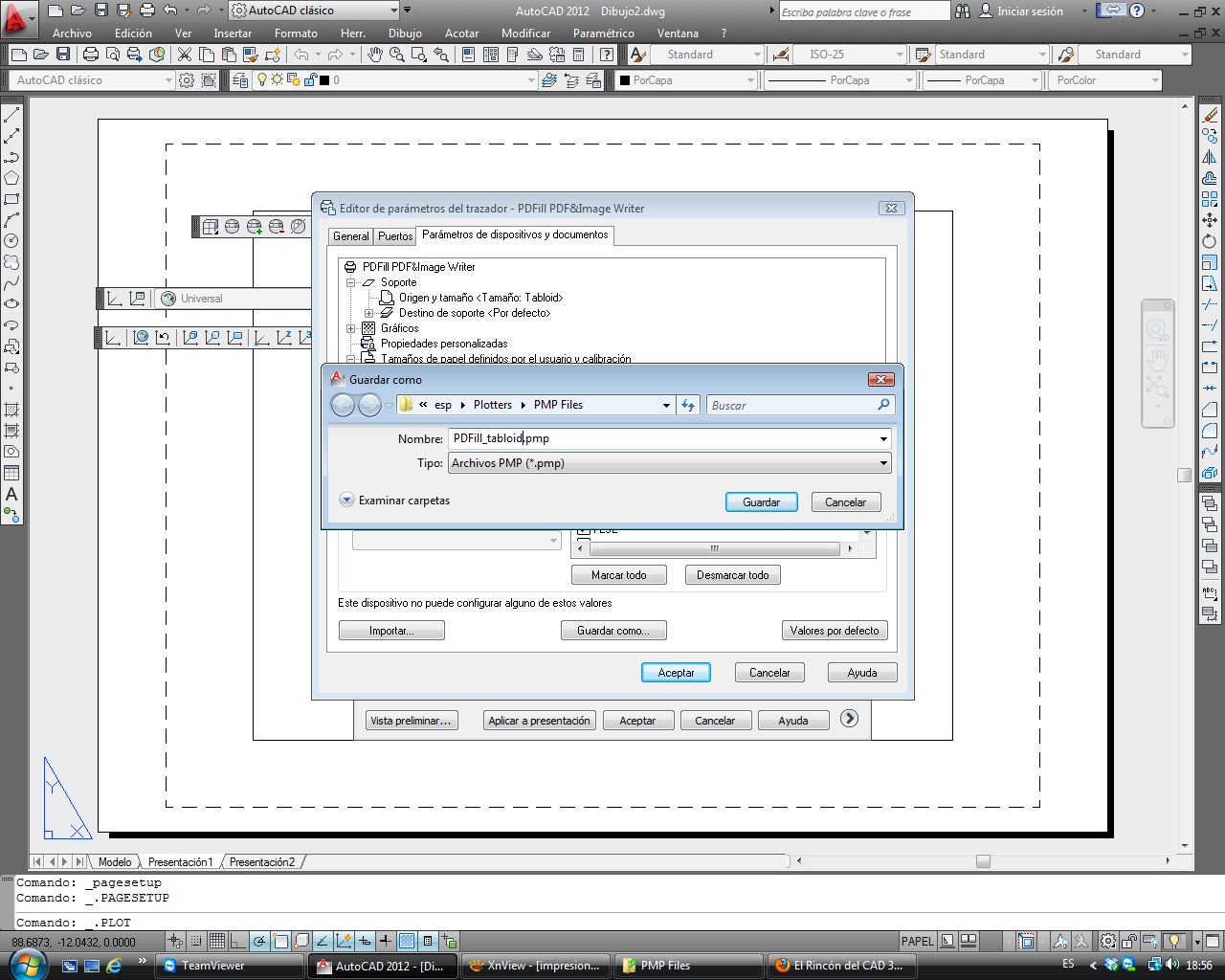Viewport: 1225px width, 980px height.
Task: Click Cancelar in Guardar como dialog
Action: click(x=845, y=502)
